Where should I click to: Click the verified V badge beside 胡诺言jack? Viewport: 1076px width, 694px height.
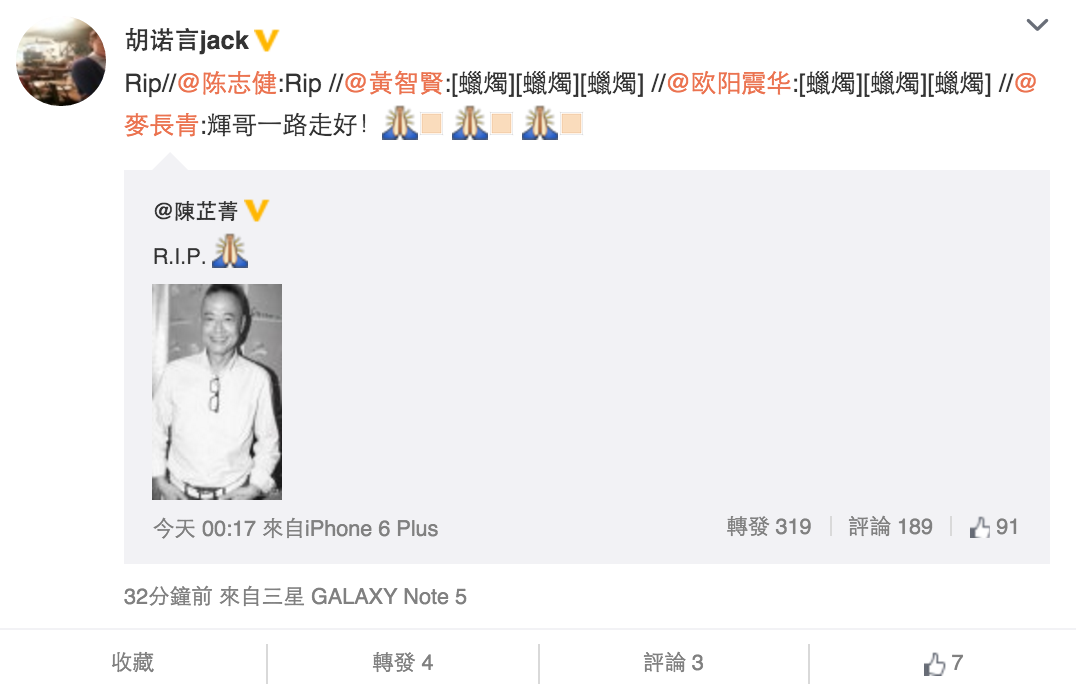pos(266,41)
